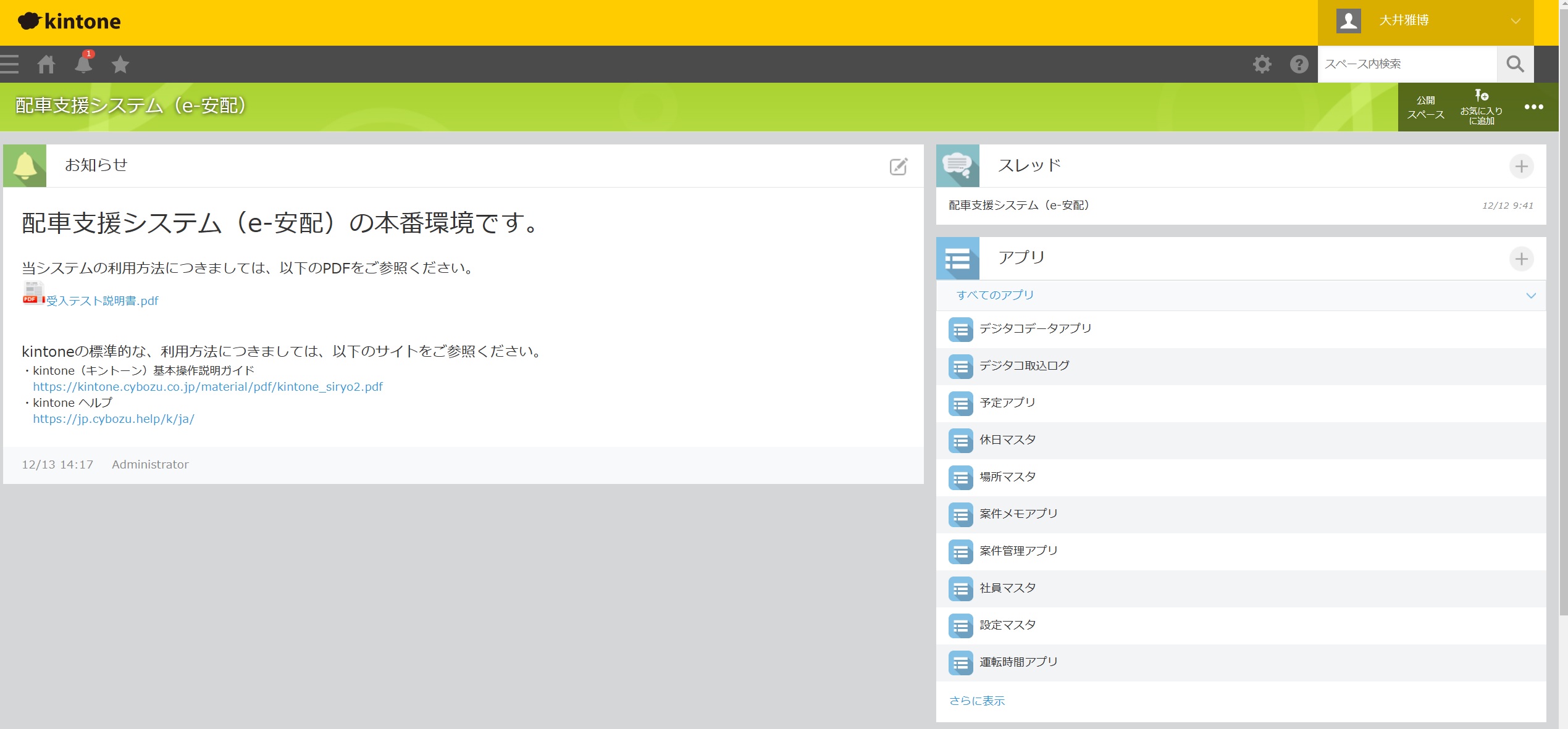
Task: Open the hamburger navigation menu
Action: click(9, 64)
